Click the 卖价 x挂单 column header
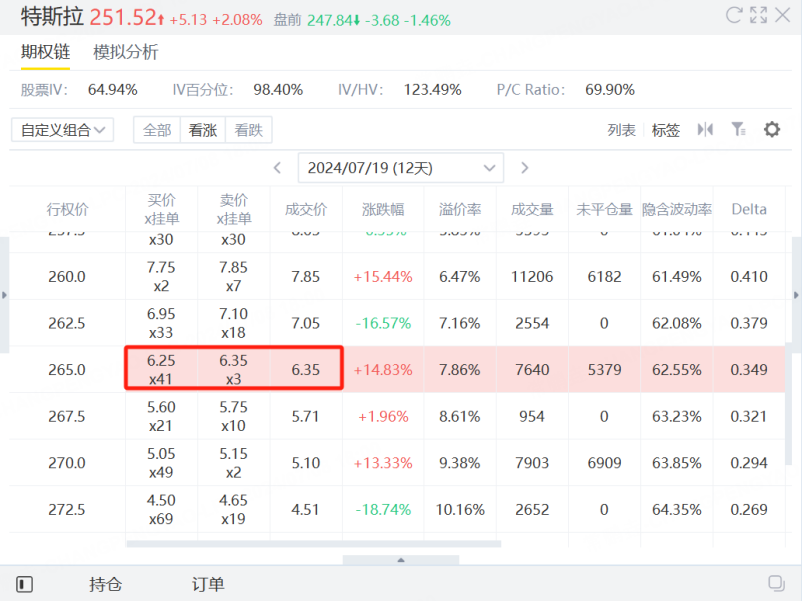This screenshot has width=802, height=602. pos(234,209)
